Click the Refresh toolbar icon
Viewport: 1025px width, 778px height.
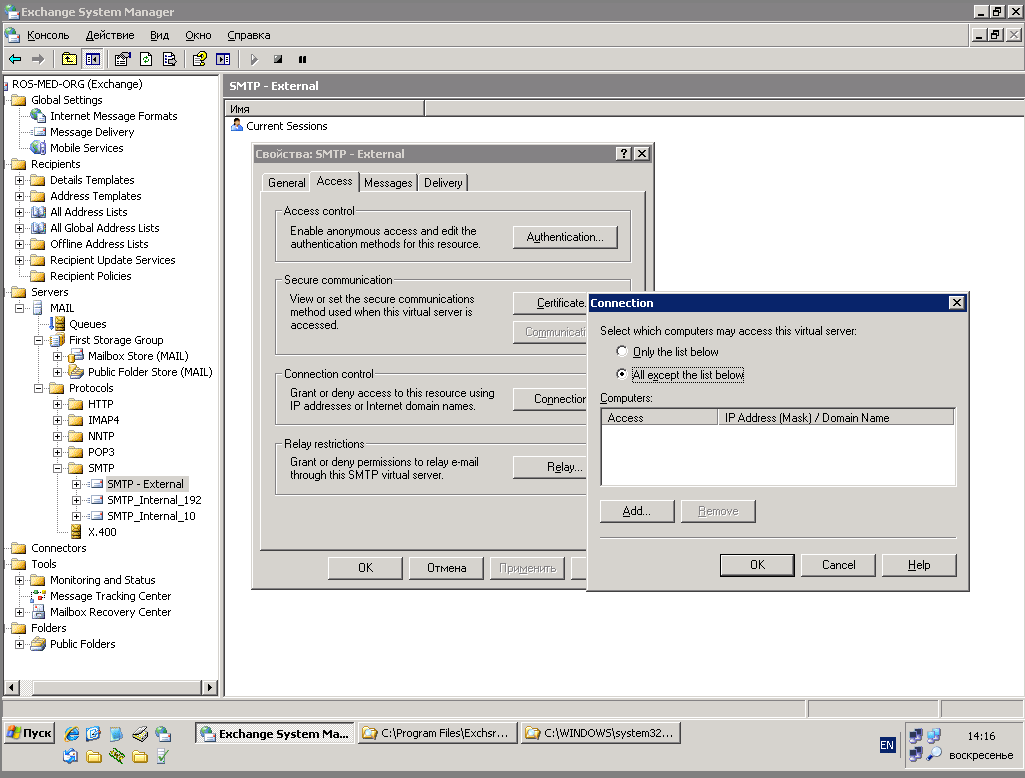coord(146,59)
